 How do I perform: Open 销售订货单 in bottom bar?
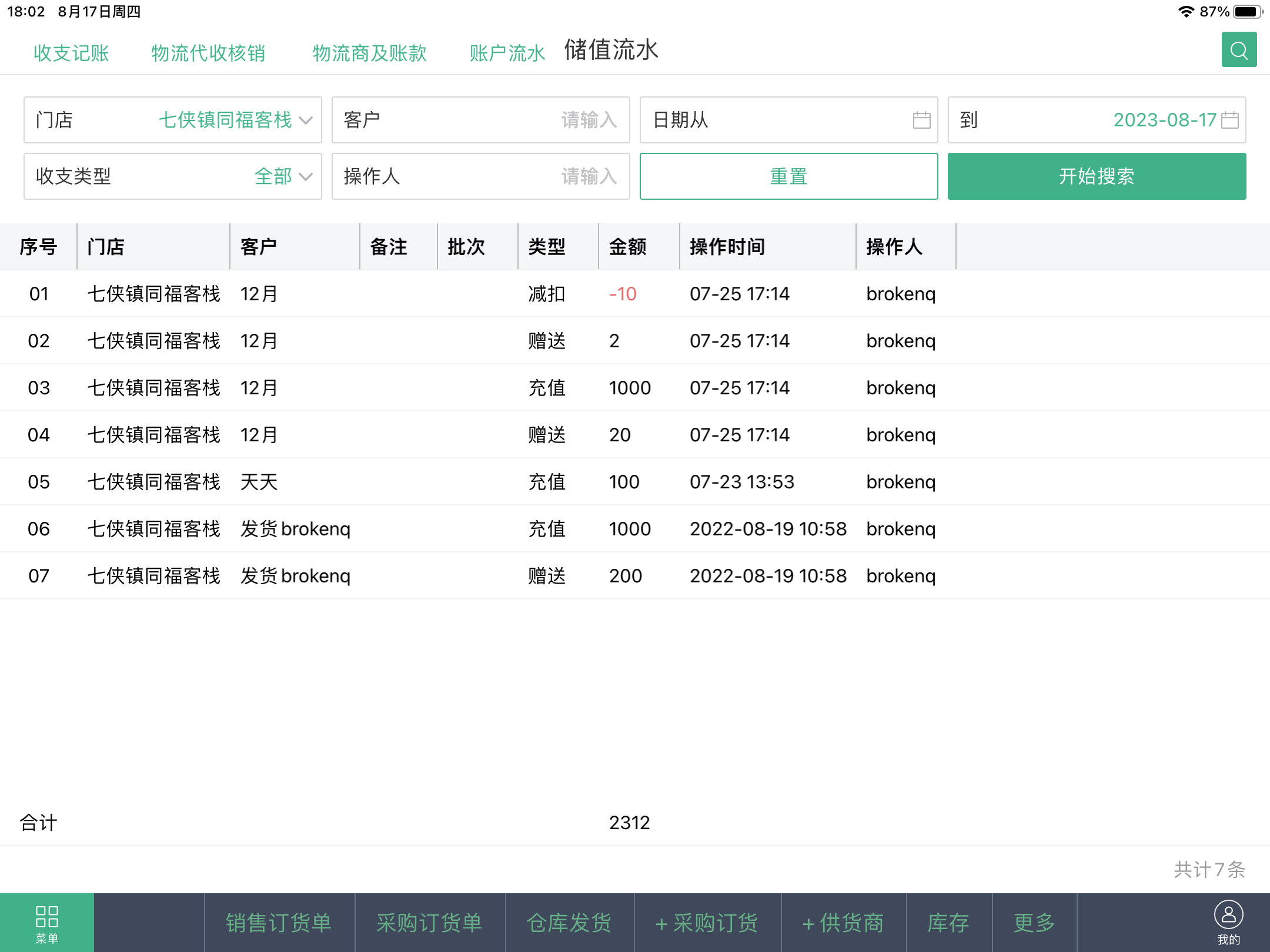pyautogui.click(x=279, y=923)
